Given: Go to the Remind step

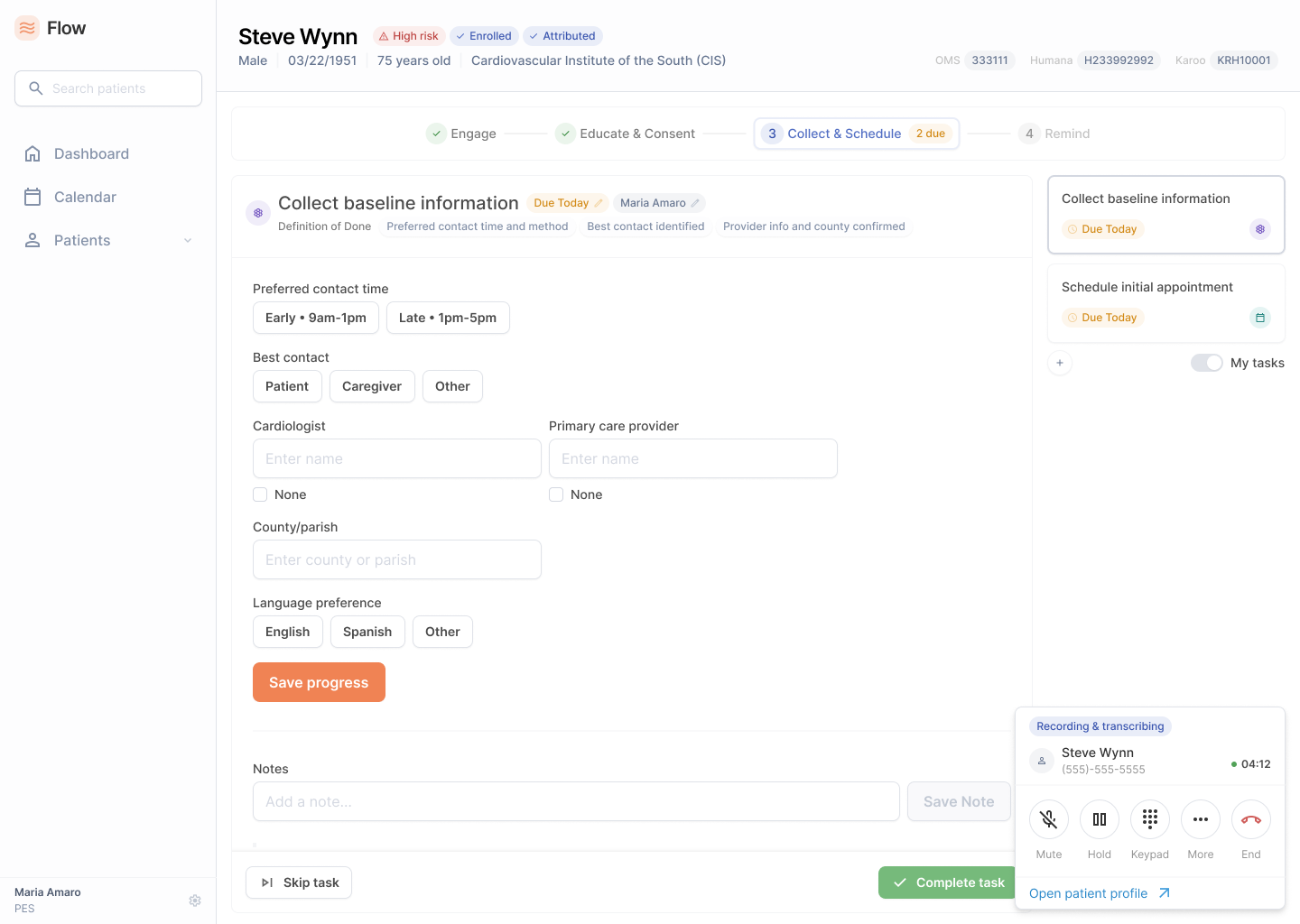Looking at the screenshot, I should coord(1054,134).
